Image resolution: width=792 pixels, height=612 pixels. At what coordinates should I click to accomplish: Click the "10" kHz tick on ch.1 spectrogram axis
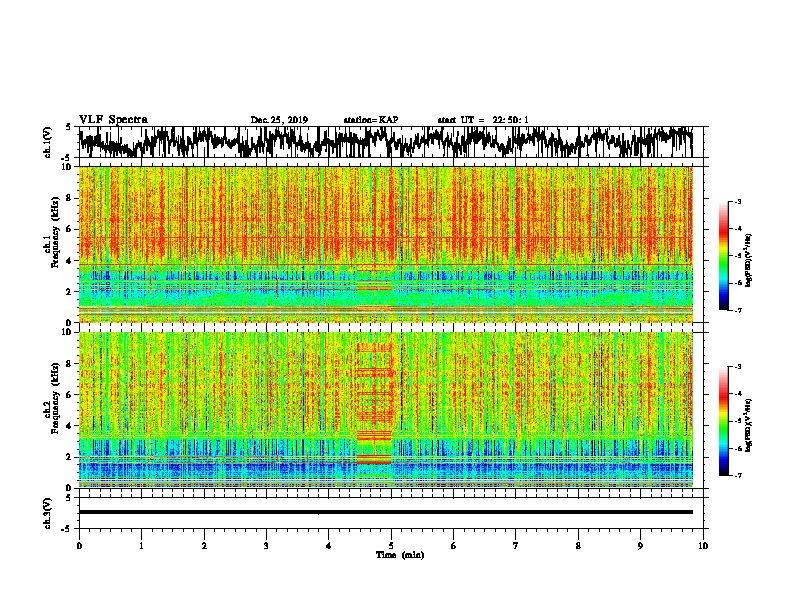pyautogui.click(x=68, y=167)
